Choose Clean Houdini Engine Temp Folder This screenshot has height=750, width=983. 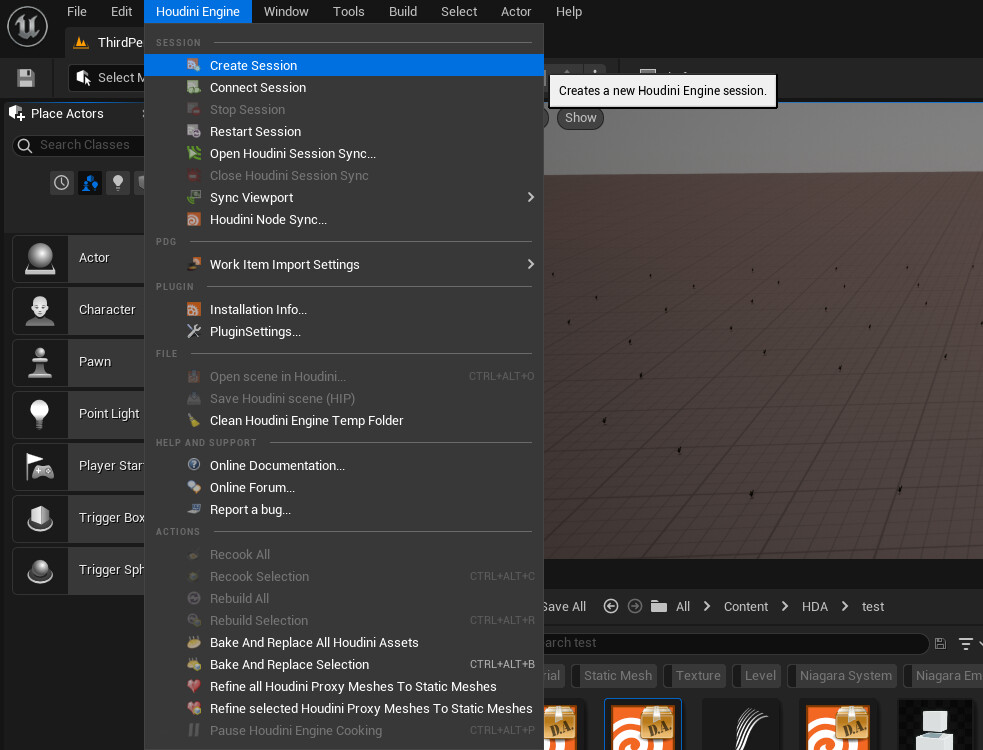pos(306,421)
